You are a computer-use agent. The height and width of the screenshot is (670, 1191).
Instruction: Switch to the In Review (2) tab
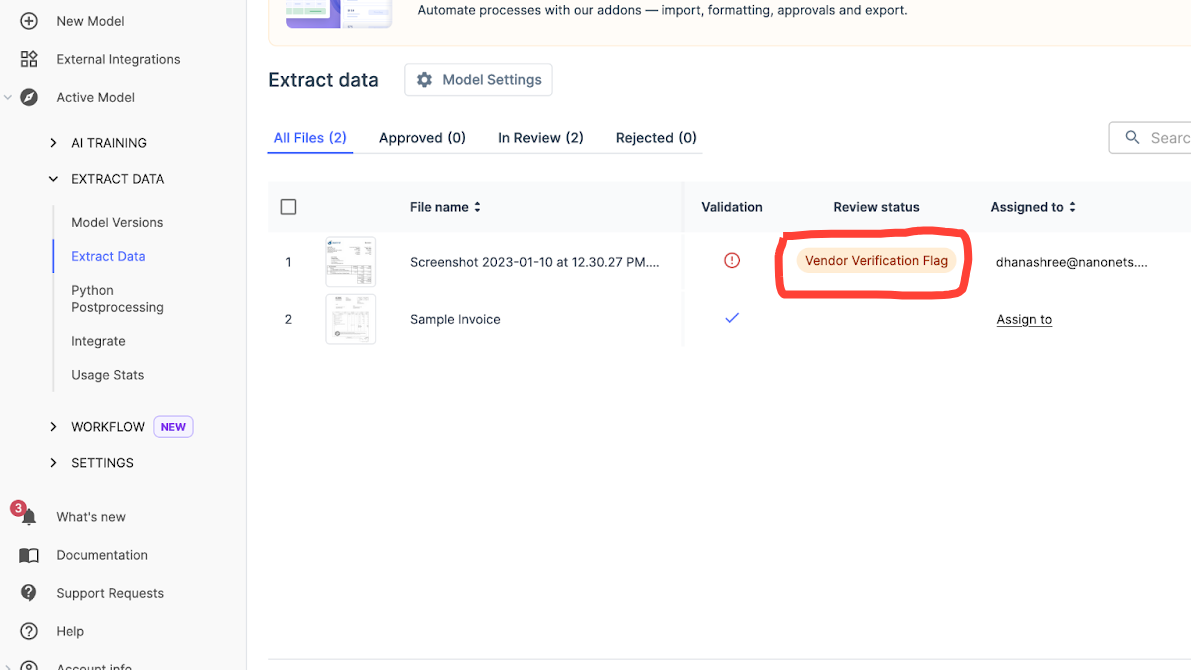[540, 138]
